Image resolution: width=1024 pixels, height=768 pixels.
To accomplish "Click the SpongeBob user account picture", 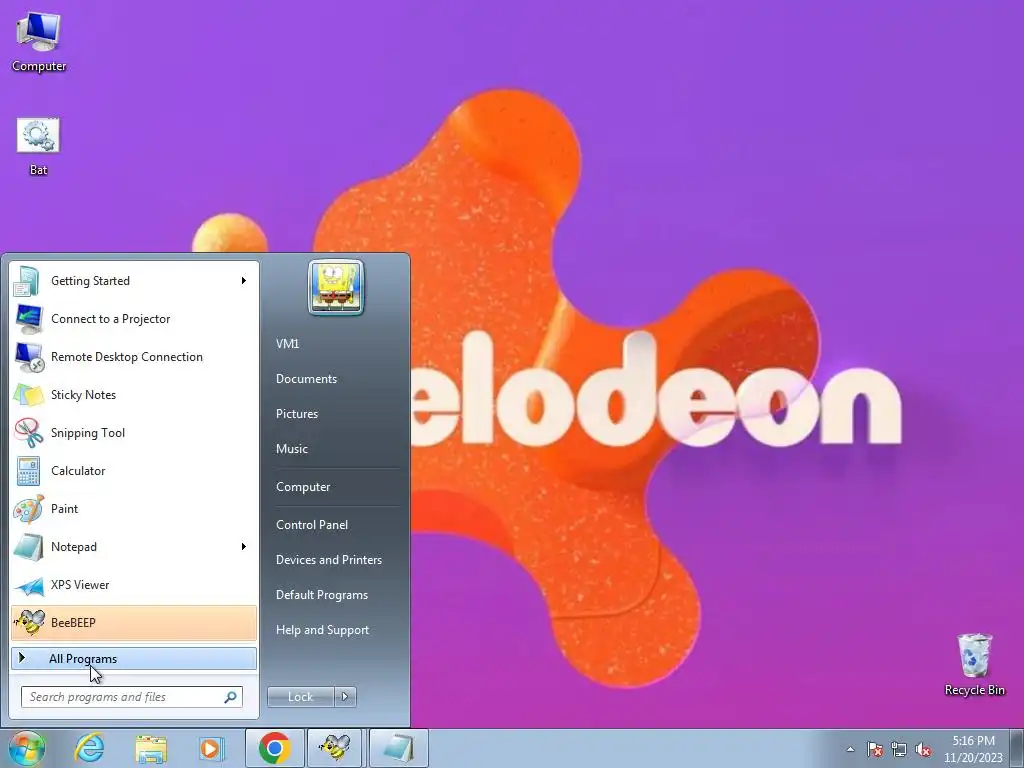I will (336, 287).
